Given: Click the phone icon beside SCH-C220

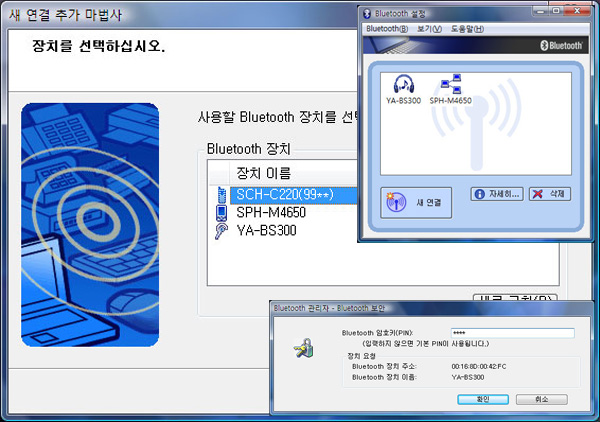Looking at the screenshot, I should click(x=221, y=195).
